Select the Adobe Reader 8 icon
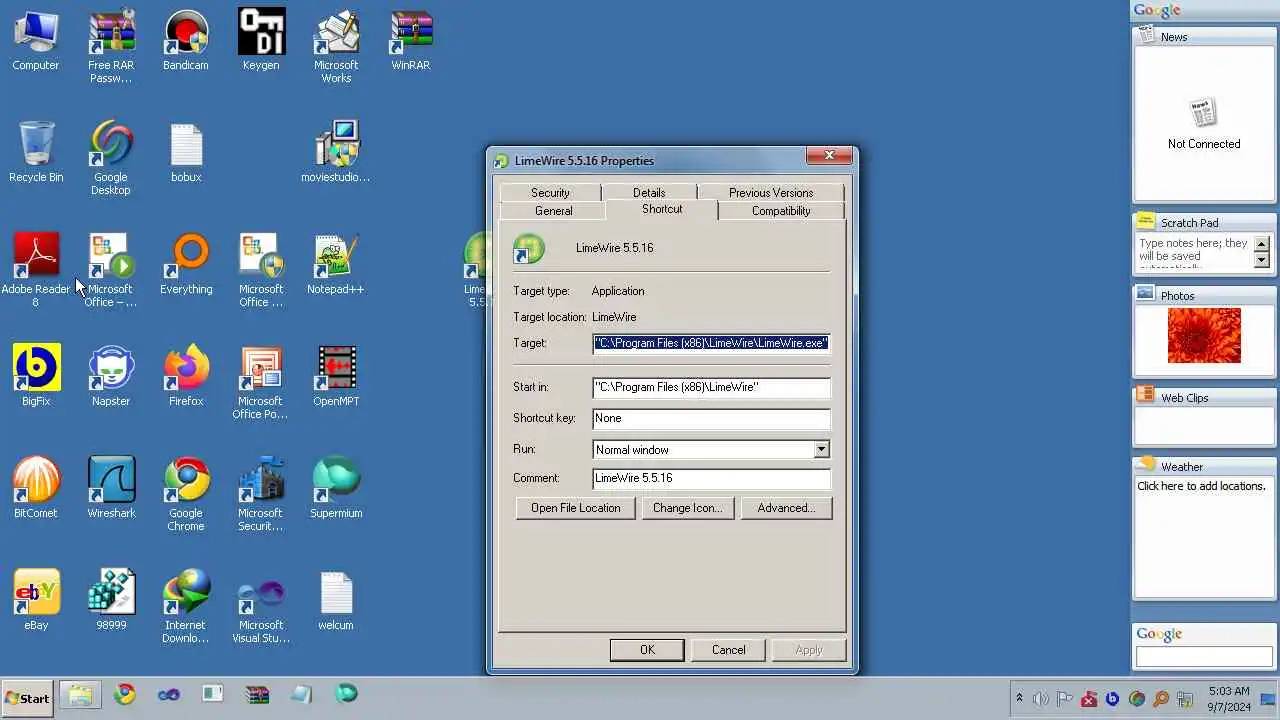This screenshot has width=1280, height=720. point(36,272)
